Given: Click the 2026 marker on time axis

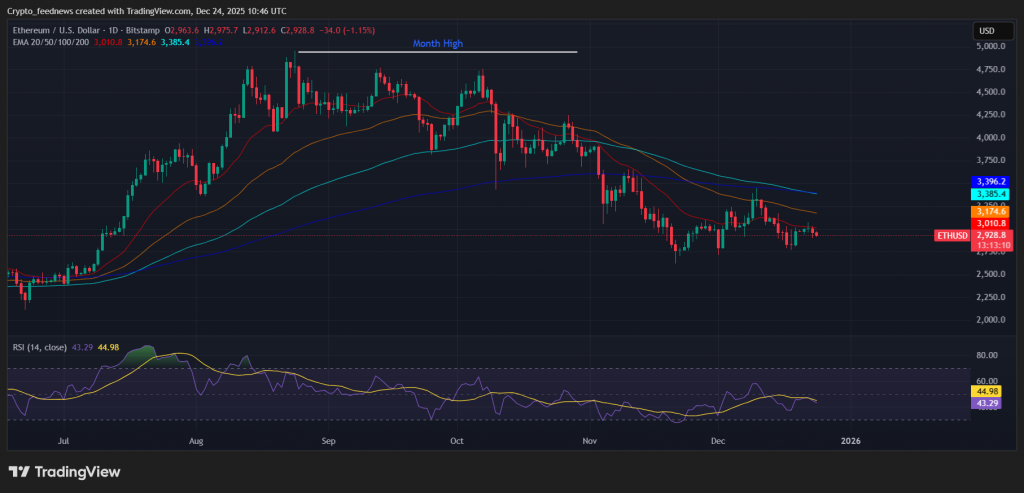Looking at the screenshot, I should pyautogui.click(x=851, y=439).
